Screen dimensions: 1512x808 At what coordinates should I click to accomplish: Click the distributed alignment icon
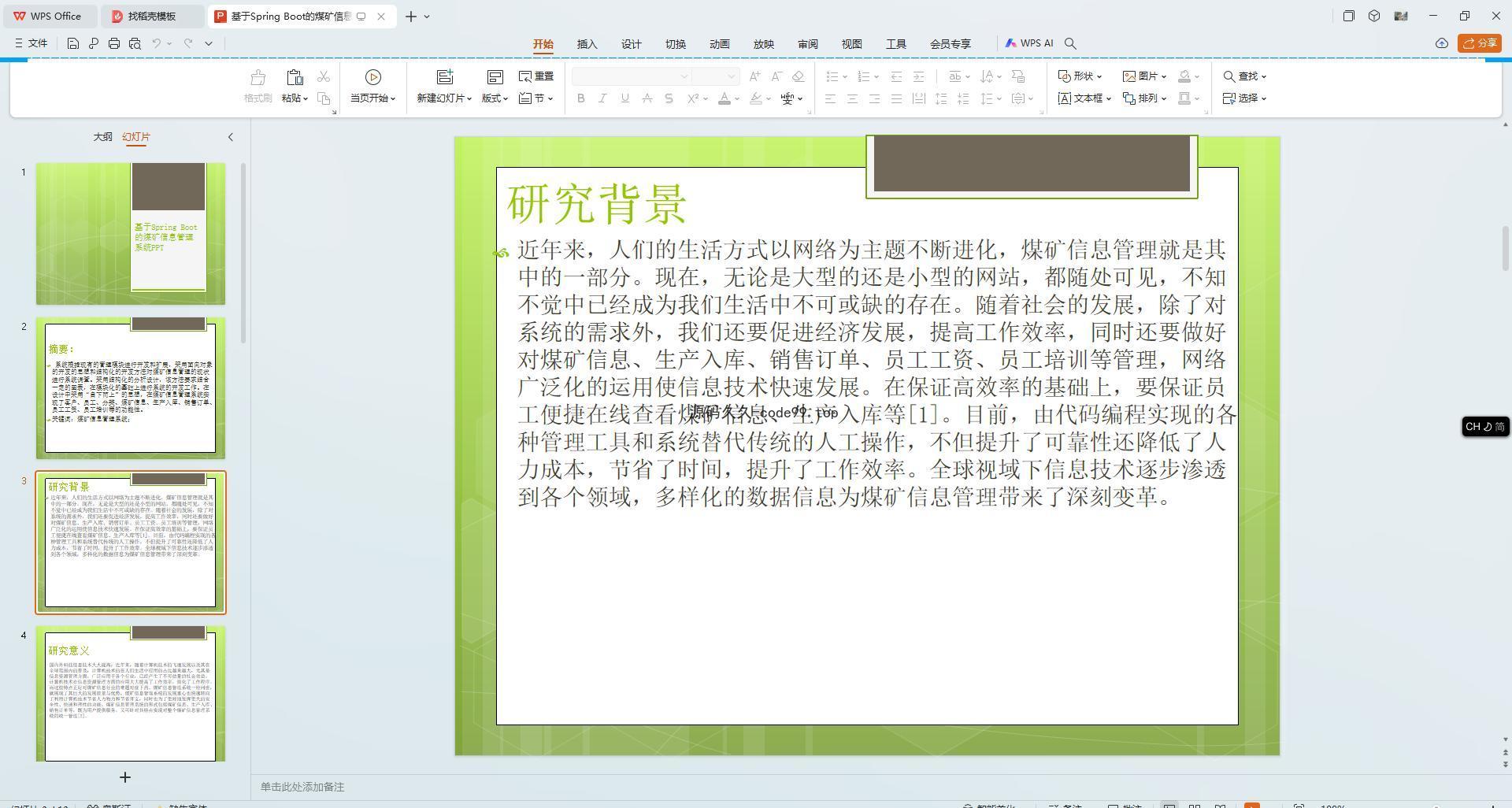point(918,98)
